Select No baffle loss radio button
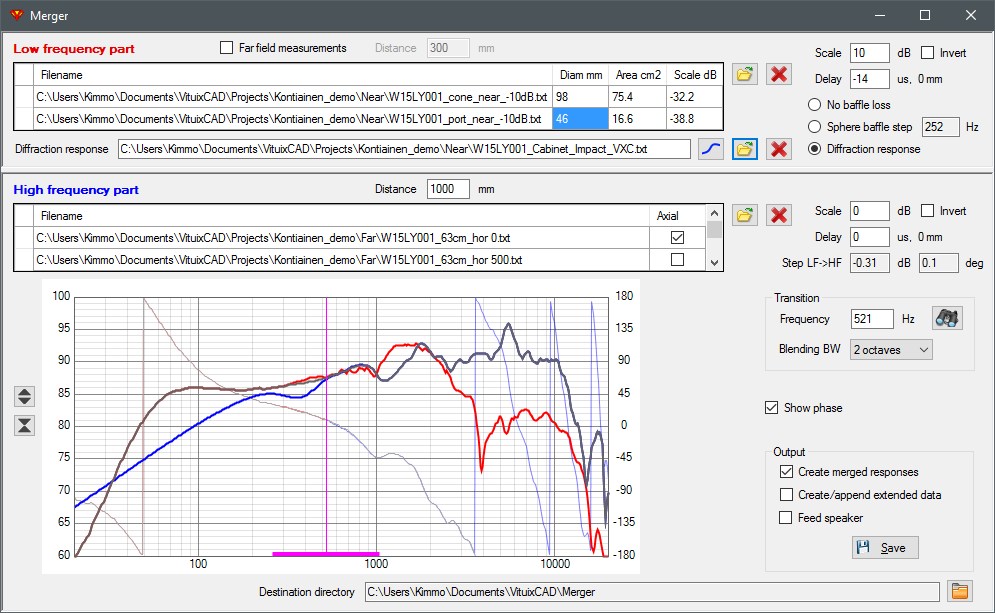This screenshot has width=995, height=613. click(x=814, y=105)
